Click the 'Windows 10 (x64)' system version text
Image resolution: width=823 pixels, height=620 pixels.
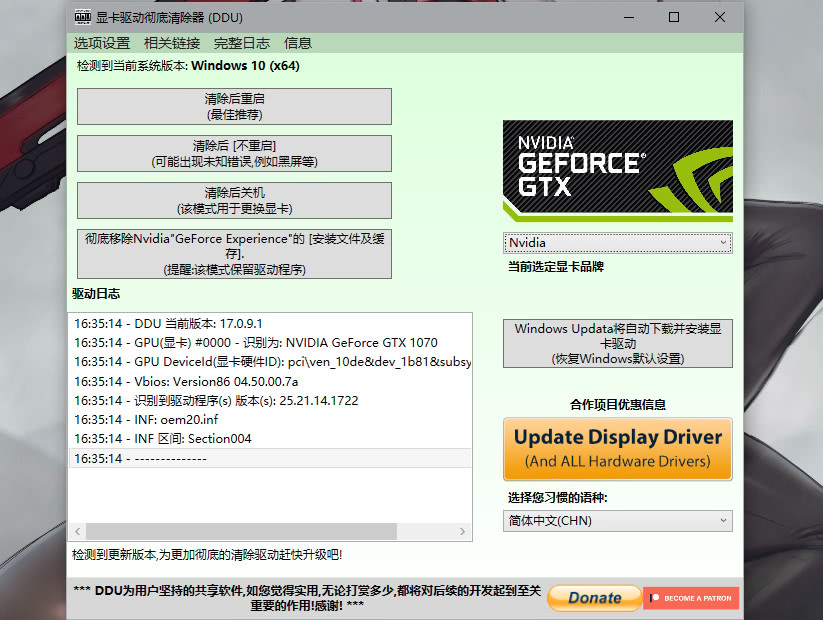click(x=245, y=66)
